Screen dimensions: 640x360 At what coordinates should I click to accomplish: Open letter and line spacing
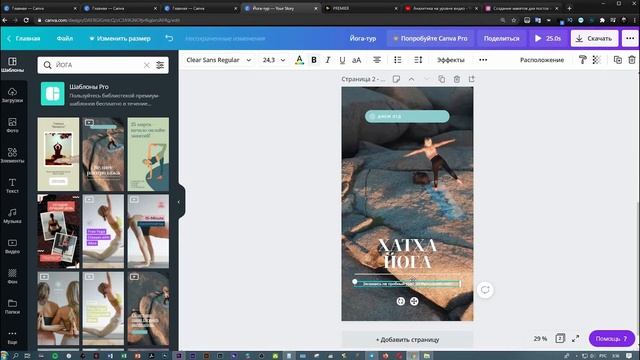click(x=418, y=60)
